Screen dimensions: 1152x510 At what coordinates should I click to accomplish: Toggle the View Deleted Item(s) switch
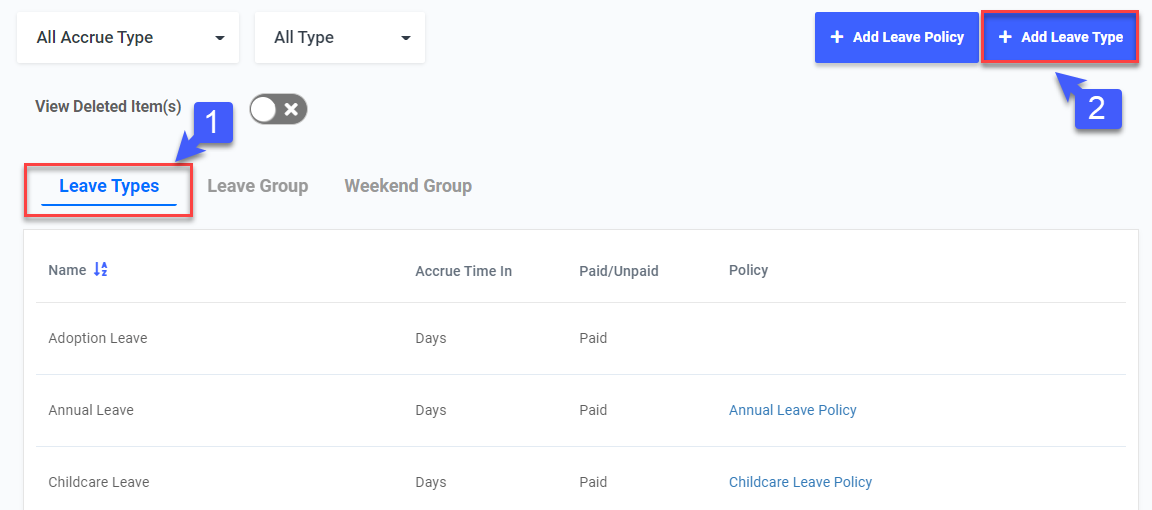[278, 109]
